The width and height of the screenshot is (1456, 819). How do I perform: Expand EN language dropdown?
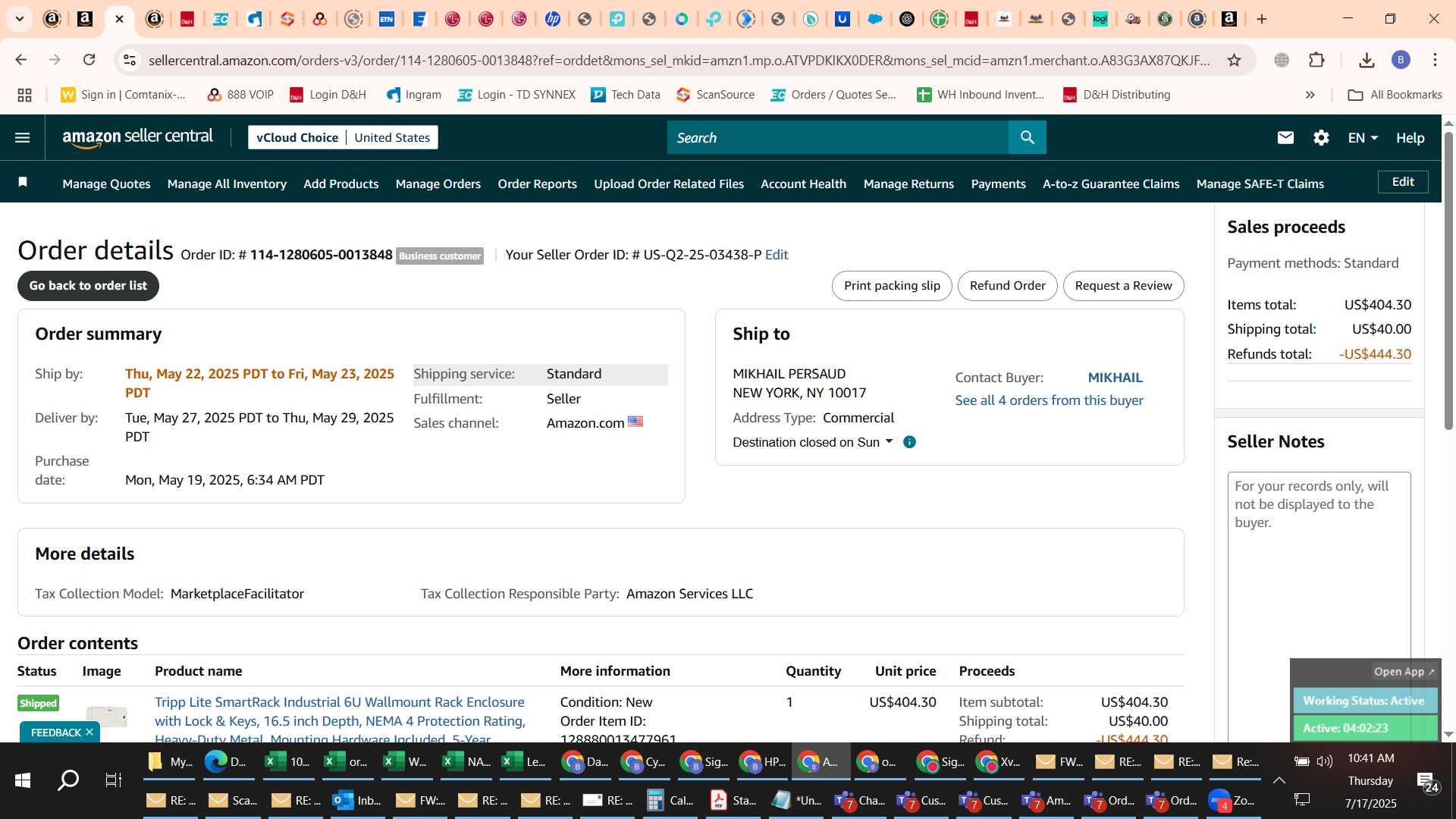pyautogui.click(x=1362, y=137)
